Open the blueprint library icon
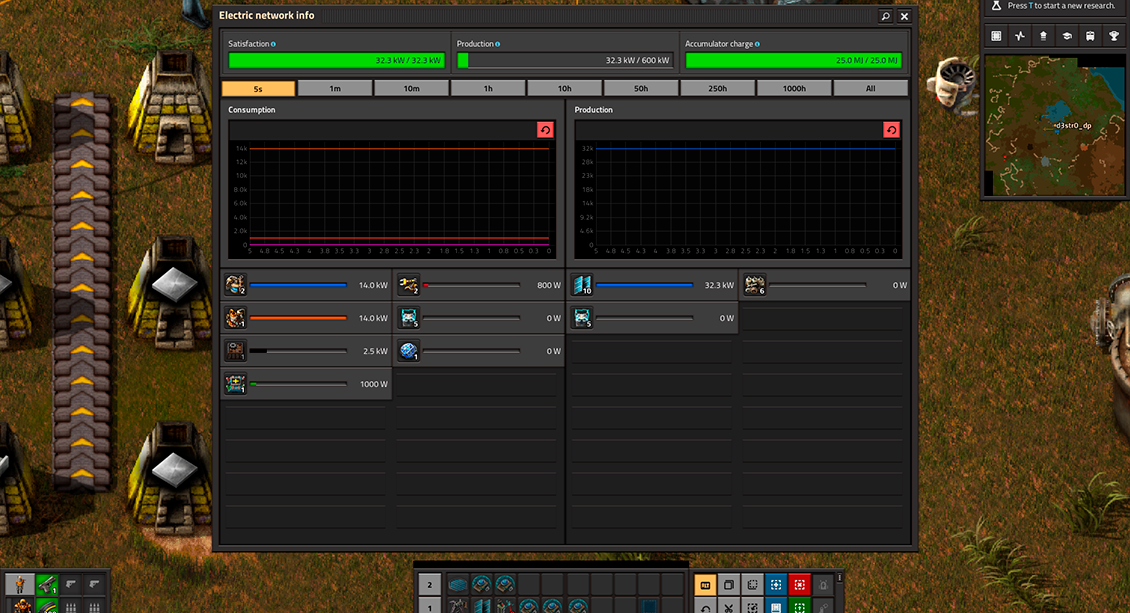The height and width of the screenshot is (613, 1130). 775,606
